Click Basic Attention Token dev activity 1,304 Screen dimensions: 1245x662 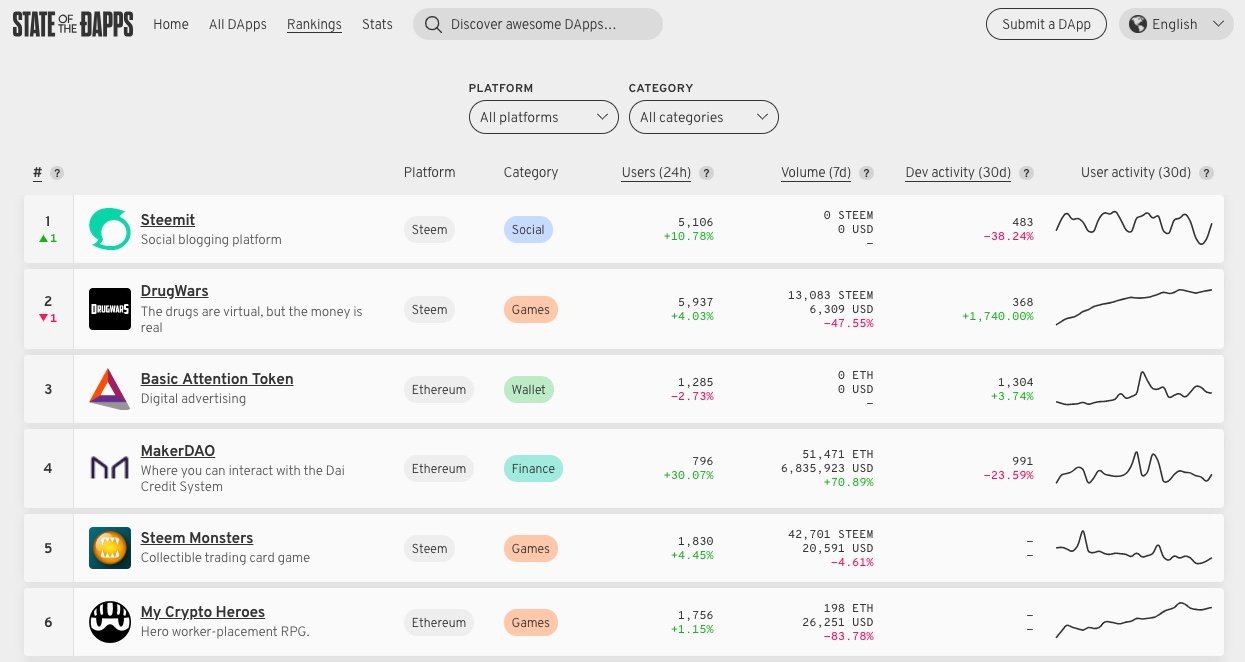point(1016,382)
